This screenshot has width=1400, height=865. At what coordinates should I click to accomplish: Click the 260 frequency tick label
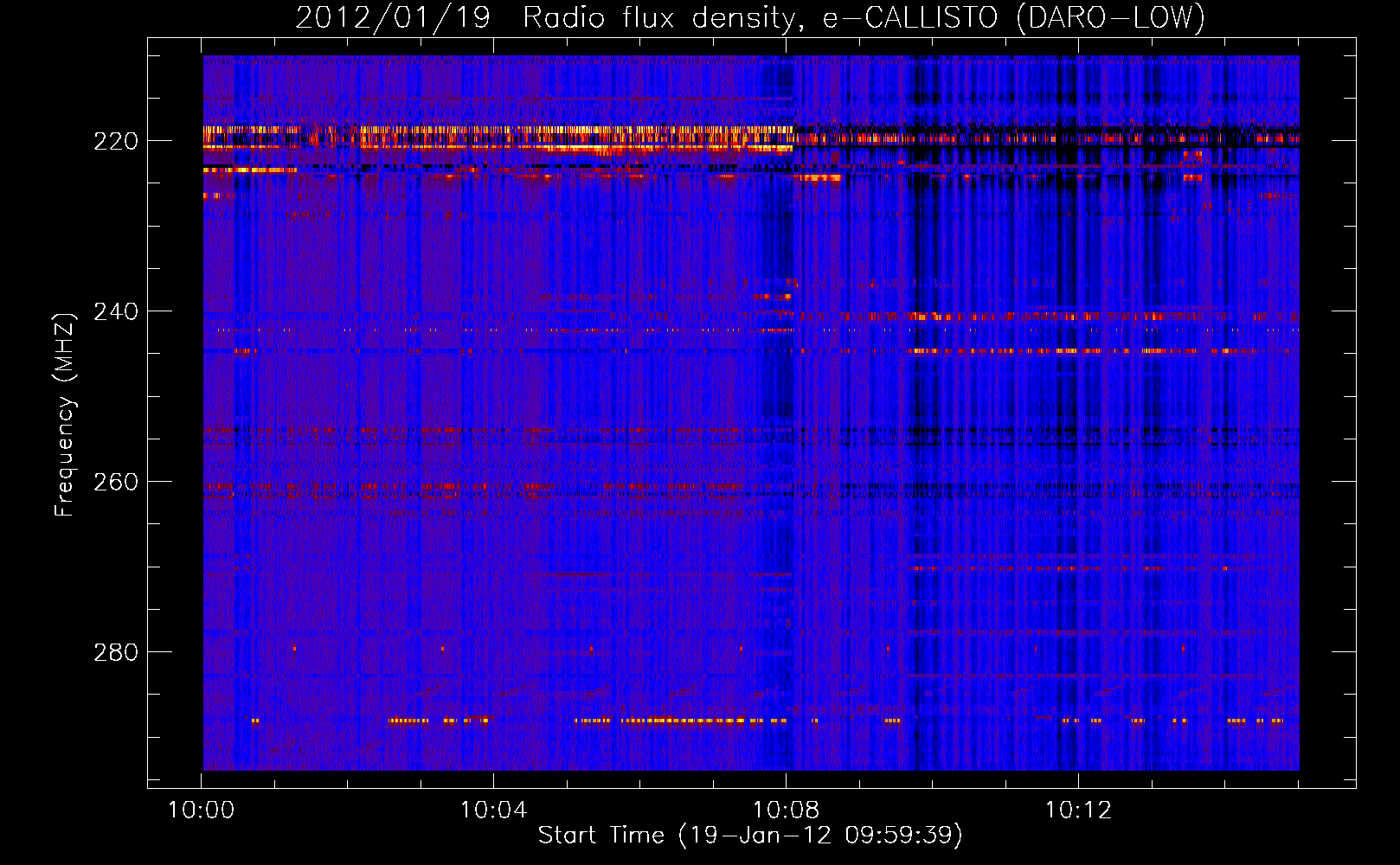115,482
